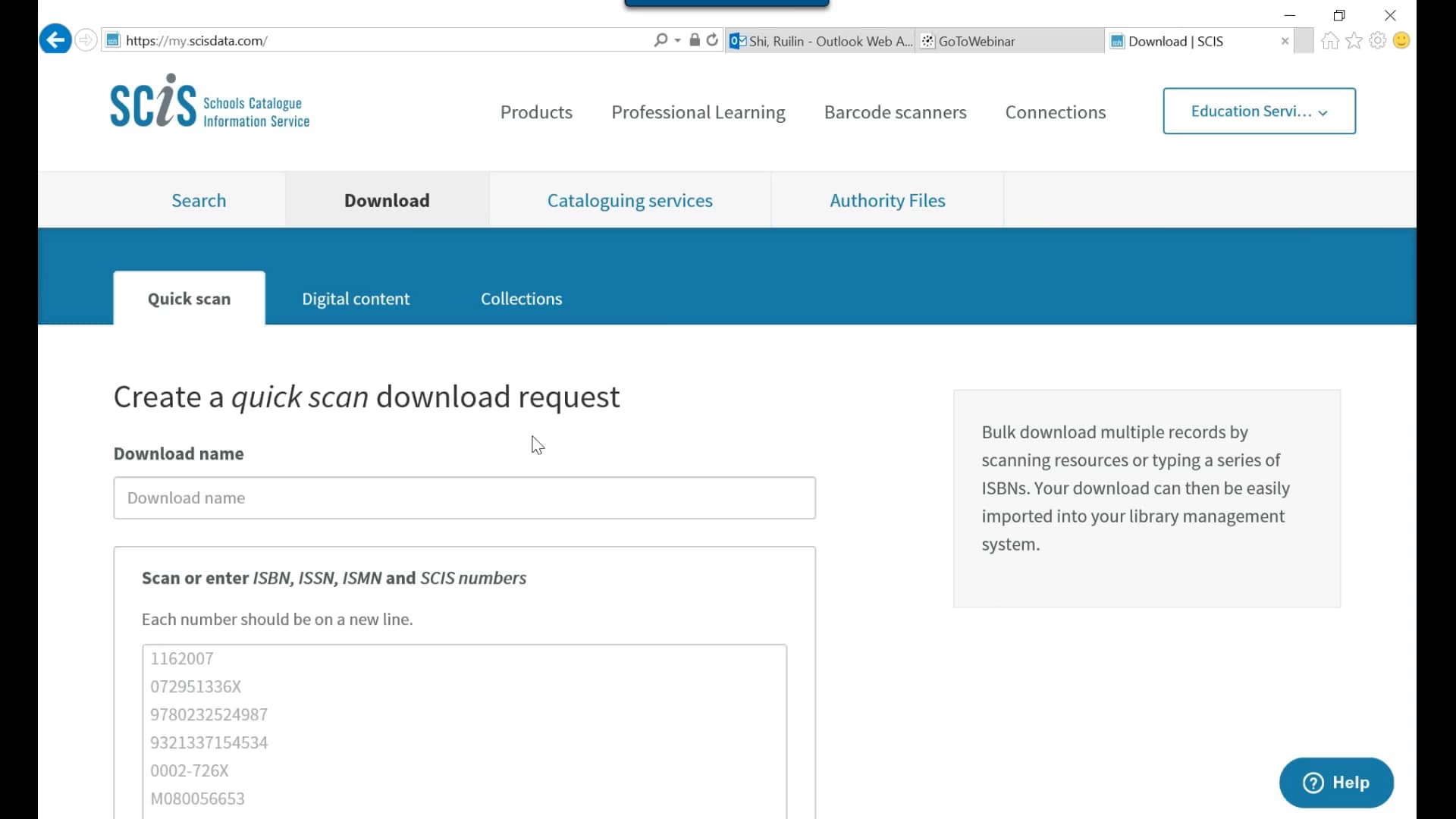Click the SCIS logo
The width and height of the screenshot is (1456, 819).
(x=210, y=101)
